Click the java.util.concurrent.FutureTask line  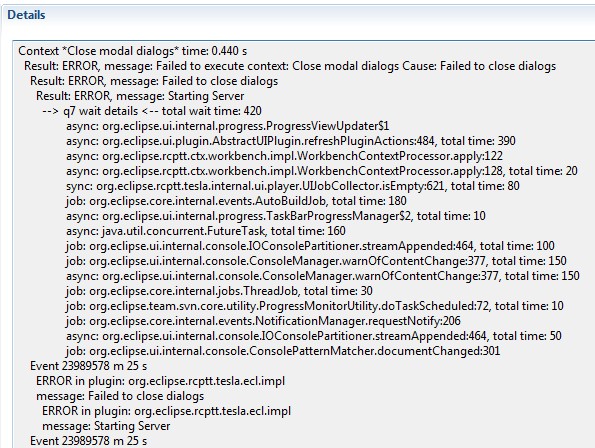coord(206,231)
